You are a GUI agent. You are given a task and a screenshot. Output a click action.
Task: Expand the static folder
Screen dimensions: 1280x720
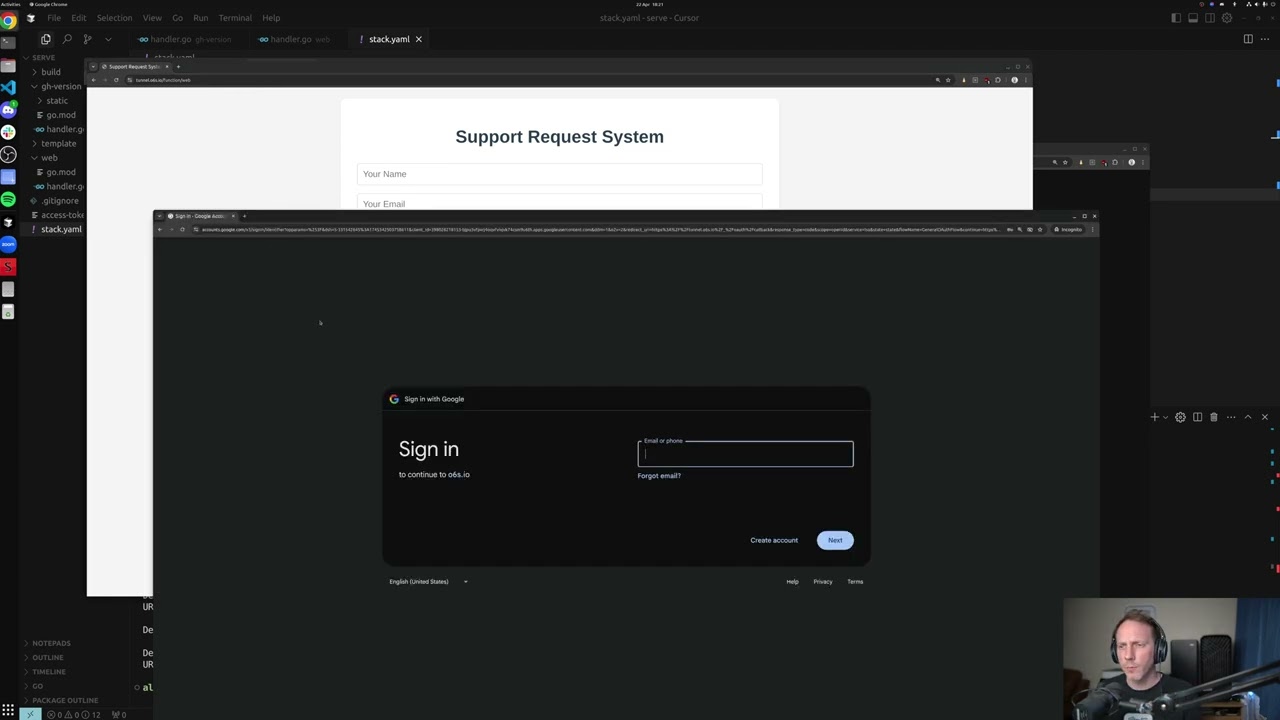tap(57, 101)
